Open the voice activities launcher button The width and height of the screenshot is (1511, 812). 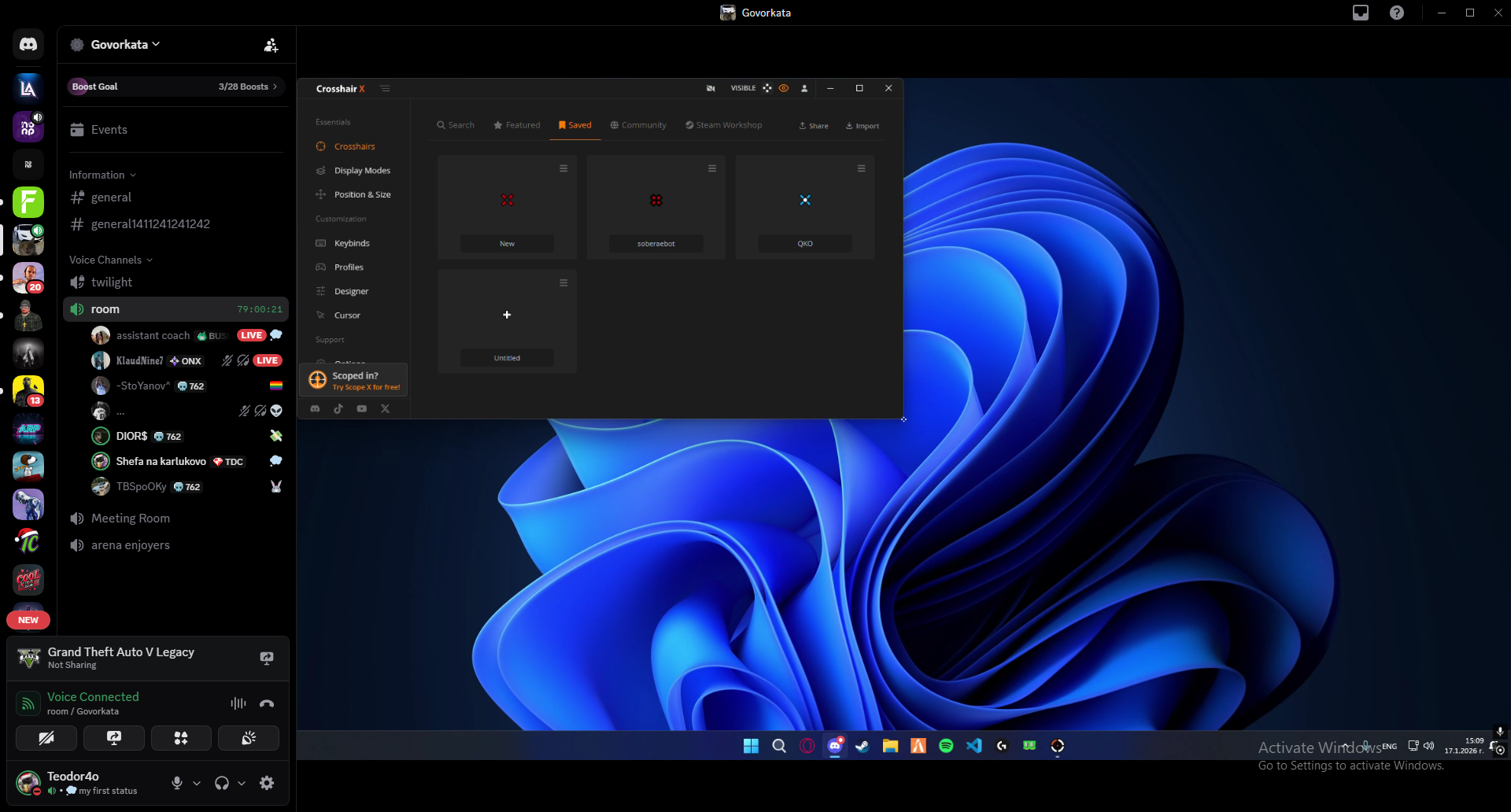(181, 738)
